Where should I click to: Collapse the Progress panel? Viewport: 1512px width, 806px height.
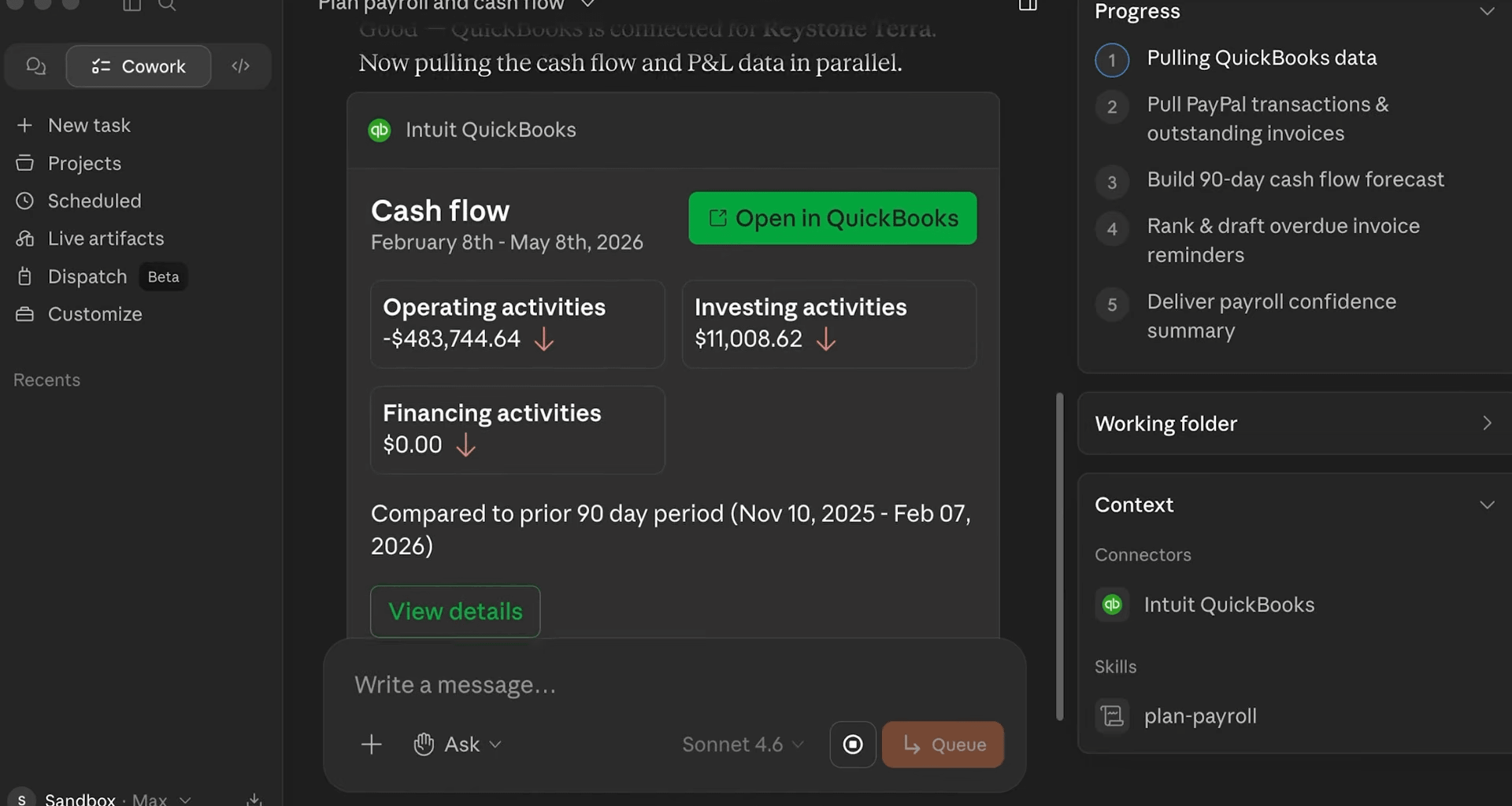pyautogui.click(x=1487, y=11)
